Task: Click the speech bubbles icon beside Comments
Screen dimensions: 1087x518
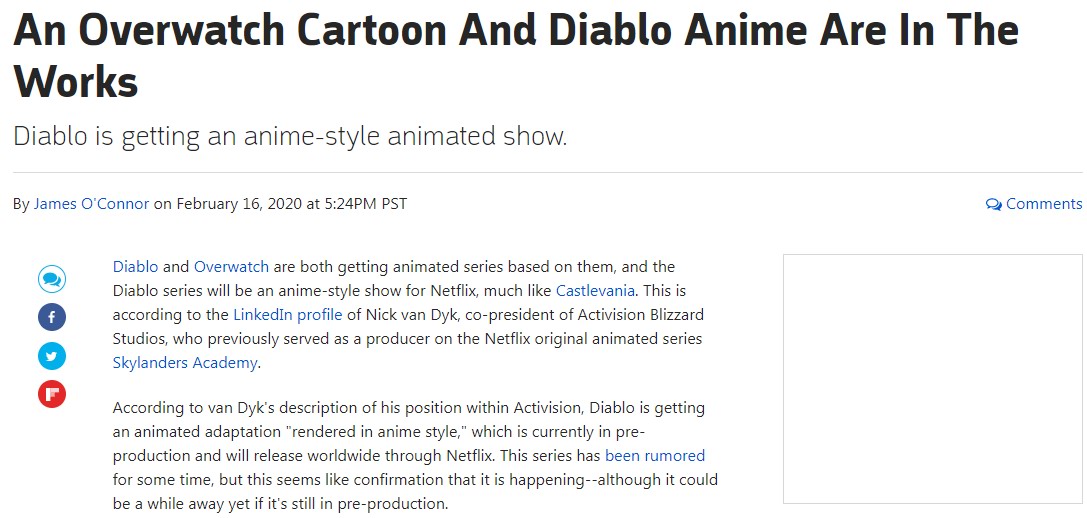Action: click(993, 204)
